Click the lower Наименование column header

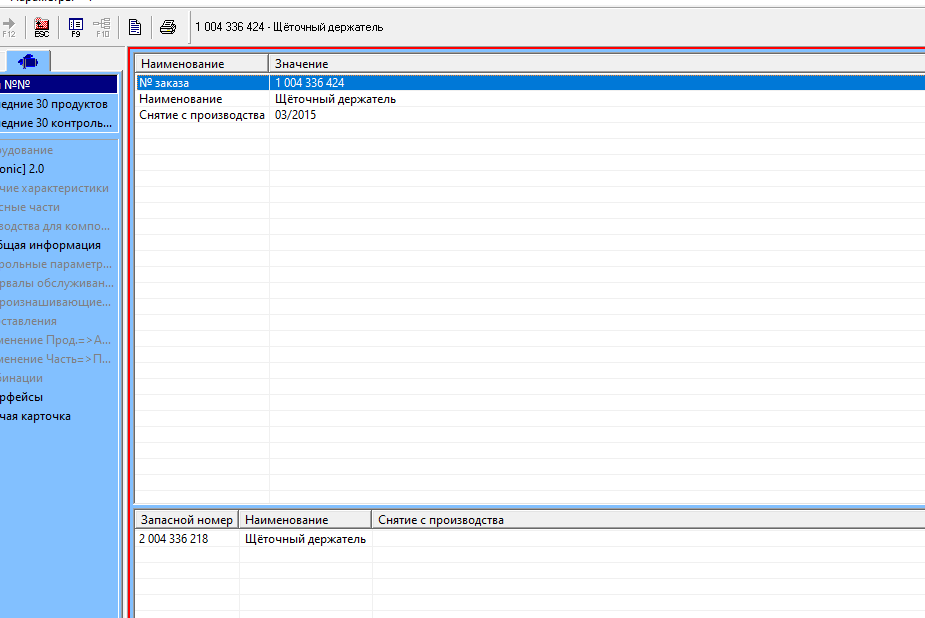coord(305,520)
